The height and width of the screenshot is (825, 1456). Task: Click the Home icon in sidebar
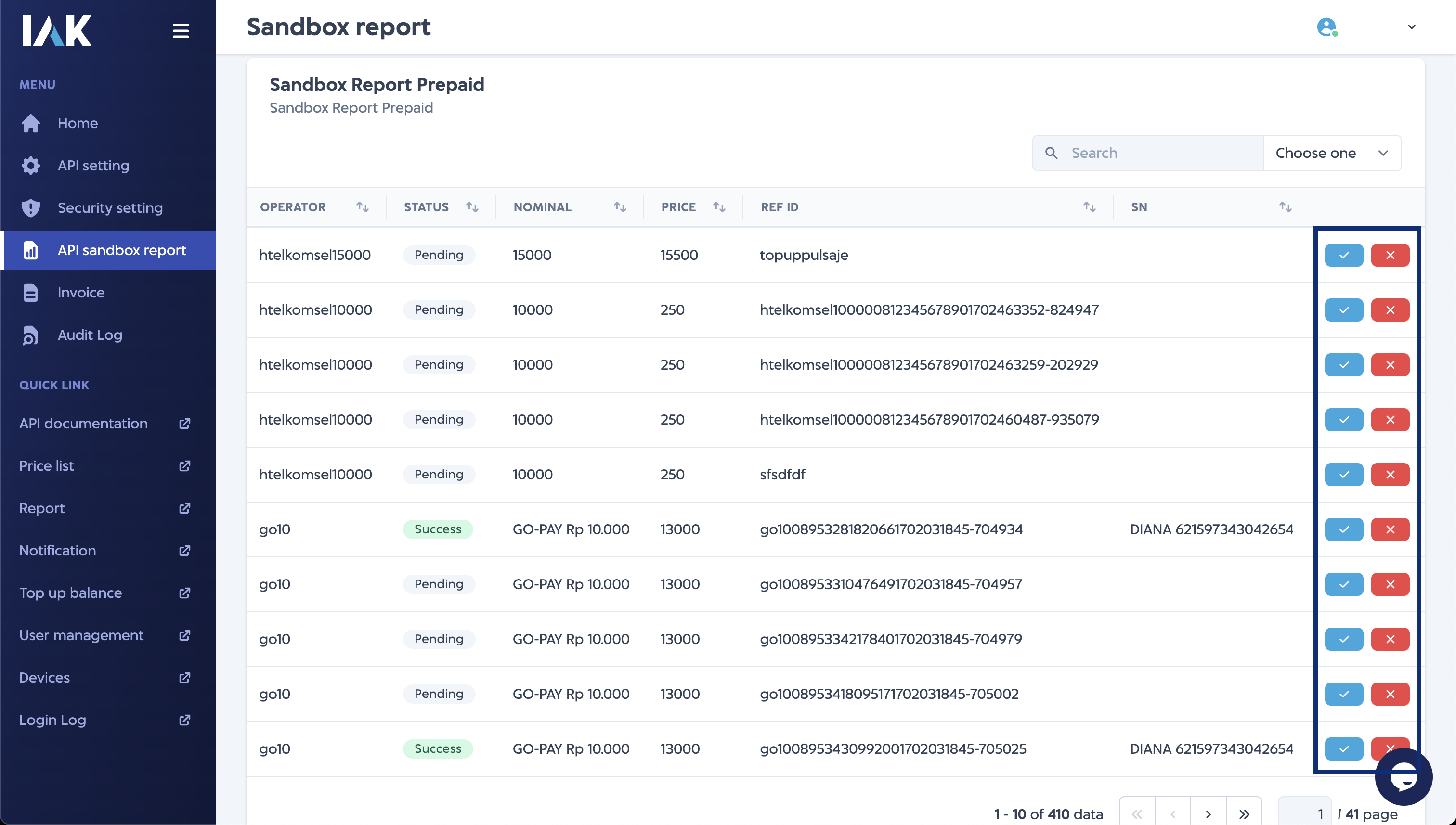30,122
